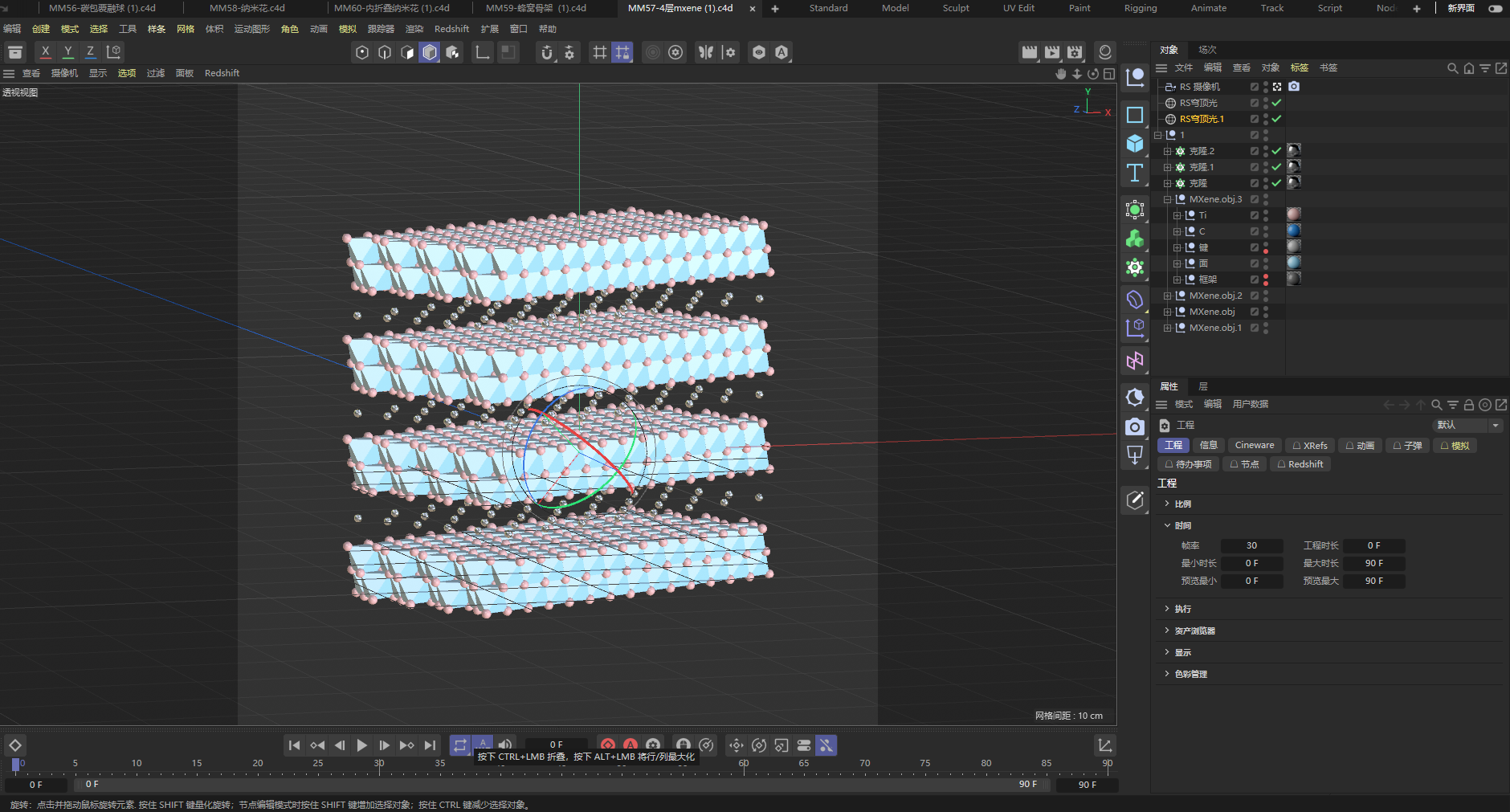Click the 最大时长 field showing 90 F

pos(1374,563)
